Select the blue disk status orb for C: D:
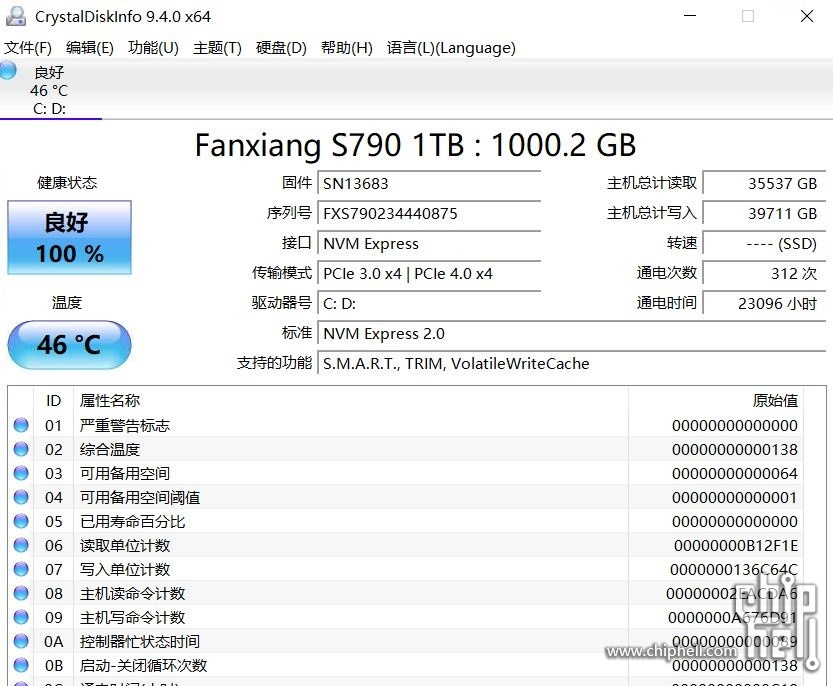The height and width of the screenshot is (686, 833). [7, 70]
